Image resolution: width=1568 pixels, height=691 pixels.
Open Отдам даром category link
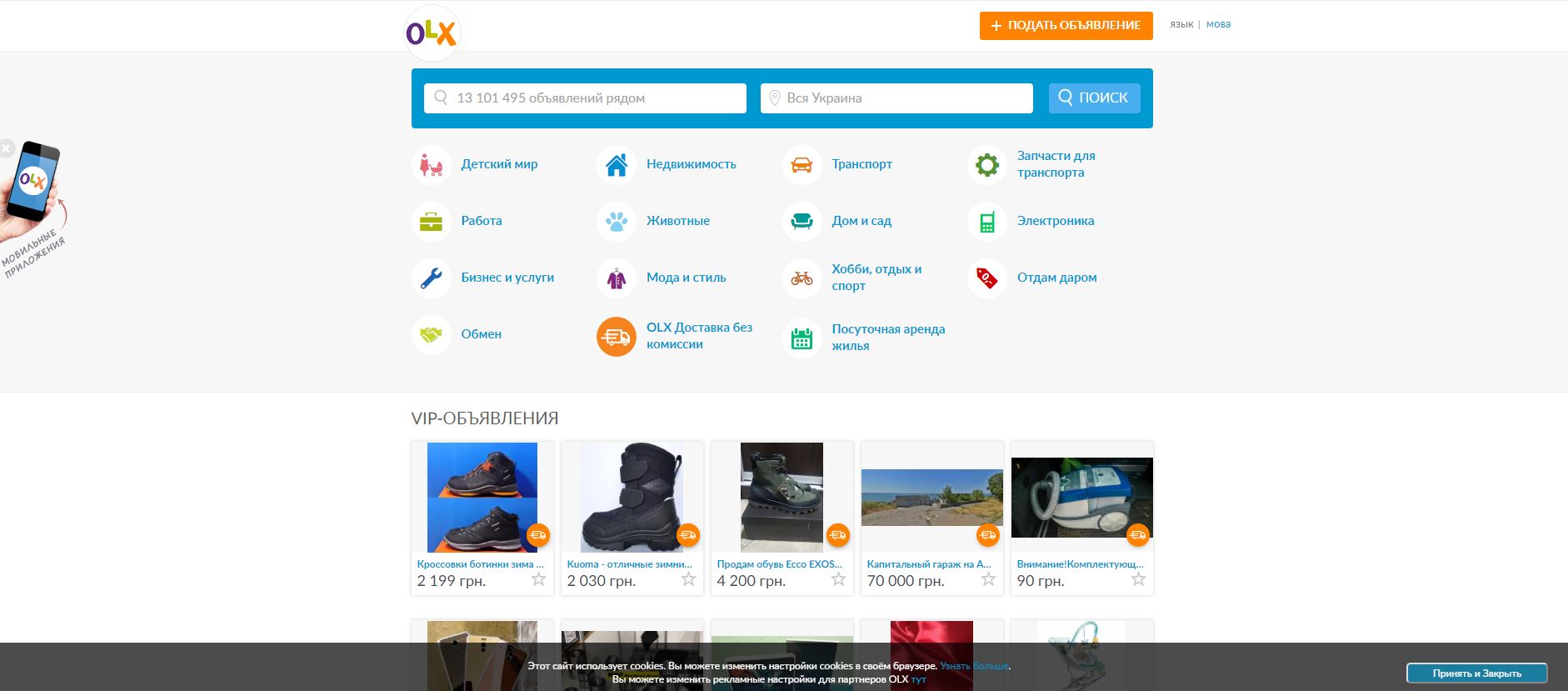tap(1057, 278)
